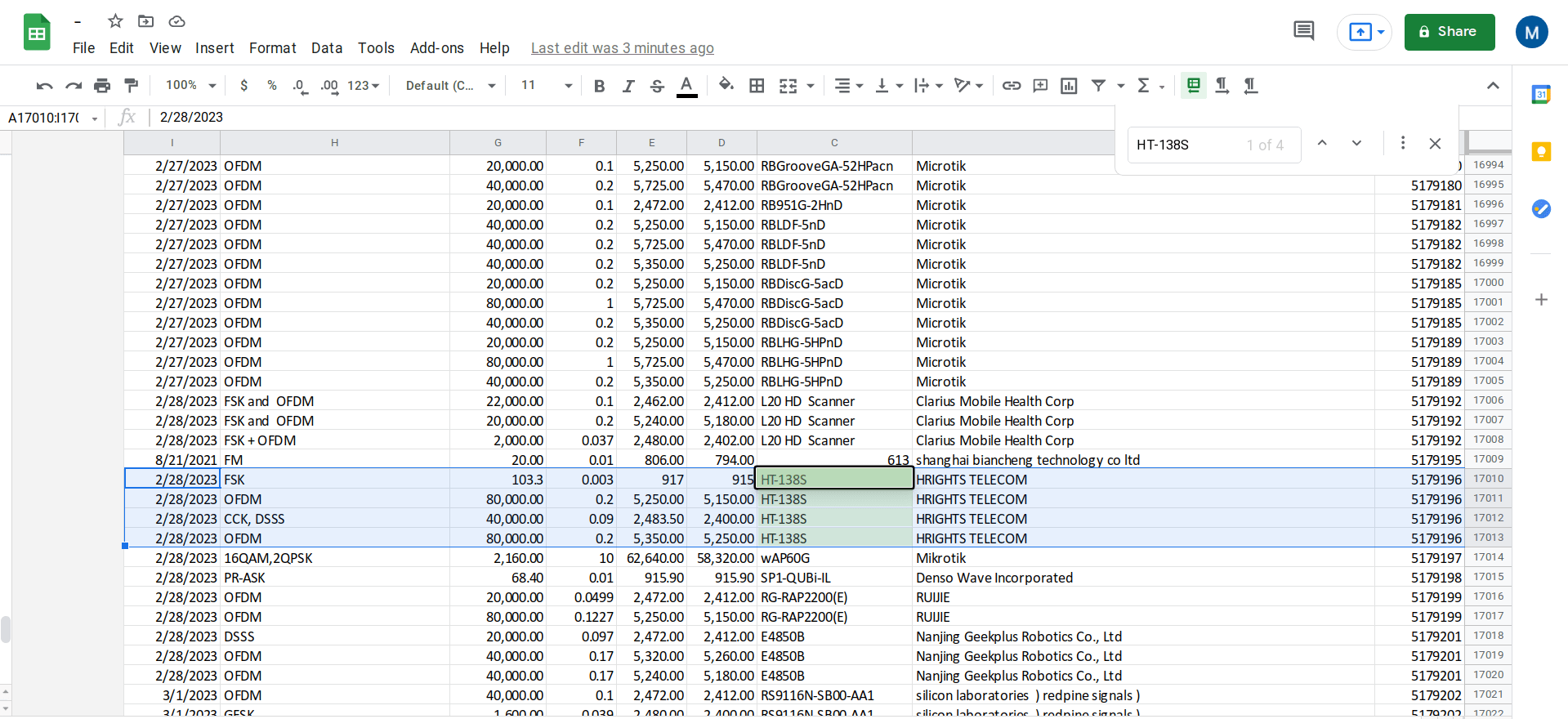Insert a chart

1069,86
